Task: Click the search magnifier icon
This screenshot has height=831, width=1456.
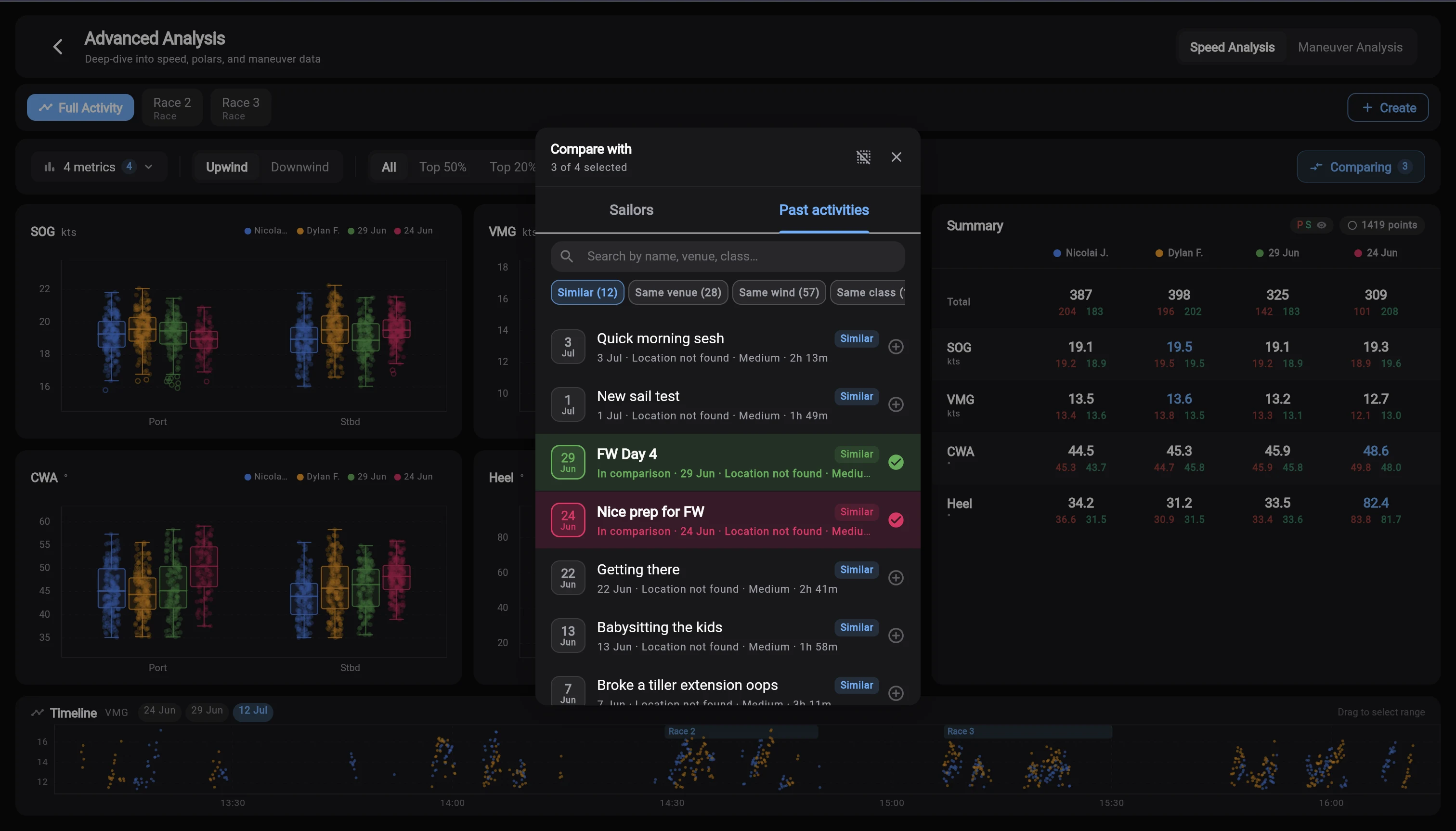Action: click(x=566, y=256)
